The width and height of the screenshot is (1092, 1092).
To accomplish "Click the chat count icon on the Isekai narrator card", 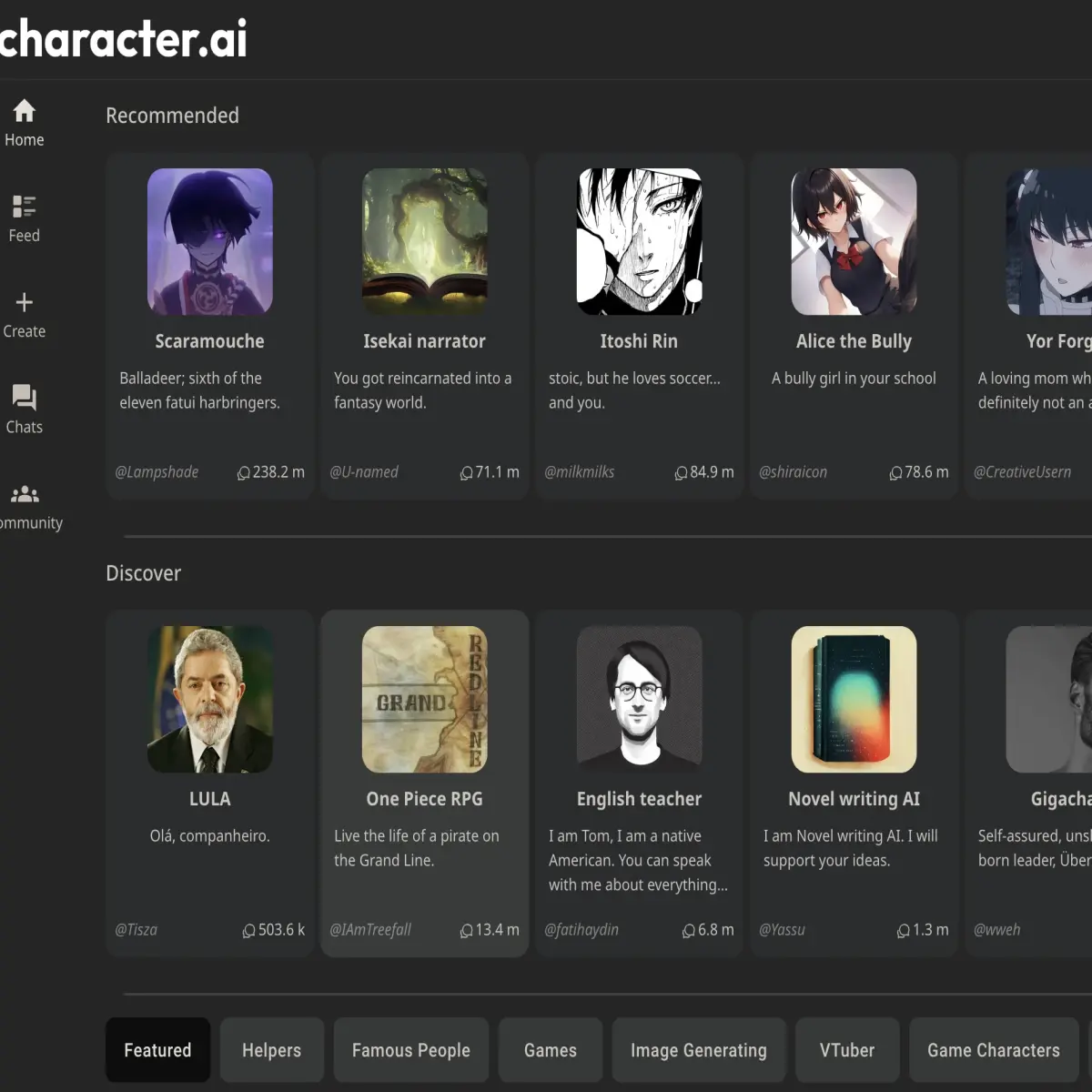I will (467, 473).
